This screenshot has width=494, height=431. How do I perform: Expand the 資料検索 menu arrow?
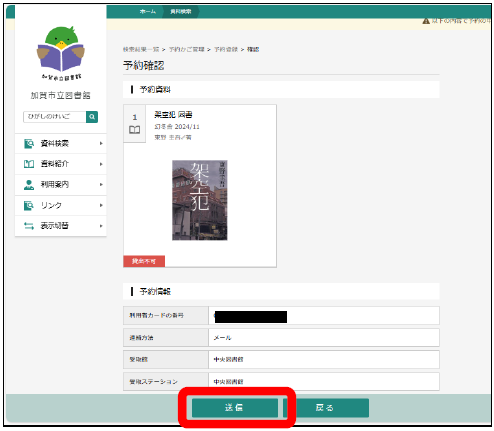click(x=101, y=144)
